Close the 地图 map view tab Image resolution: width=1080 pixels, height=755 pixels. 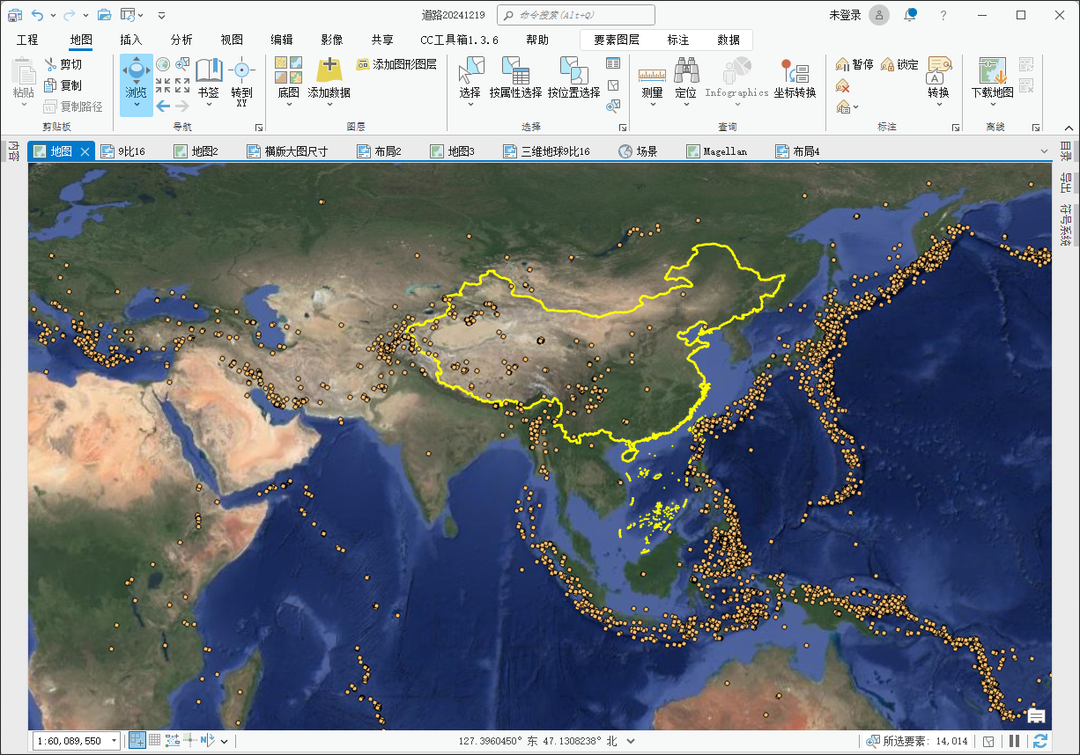[85, 152]
